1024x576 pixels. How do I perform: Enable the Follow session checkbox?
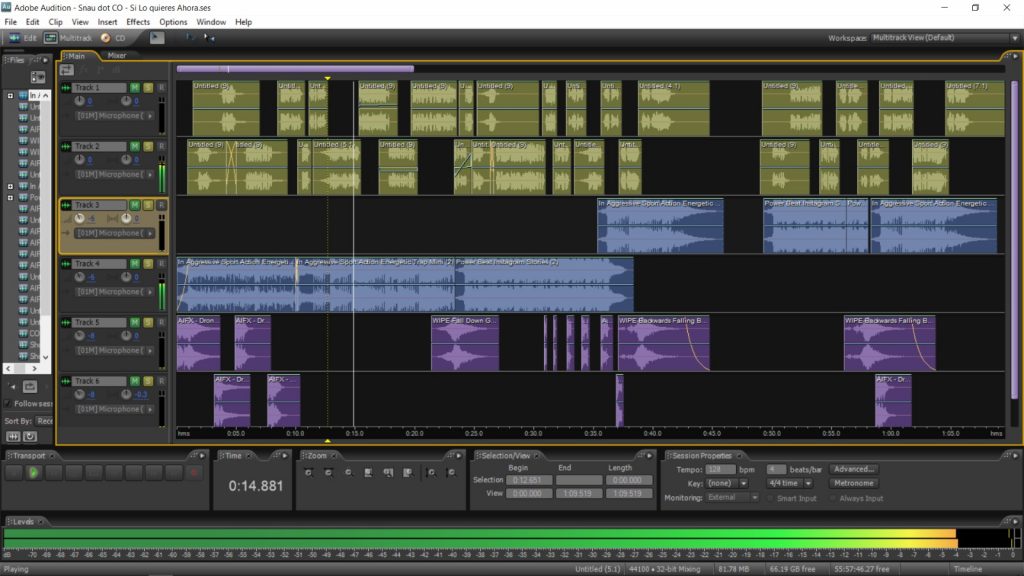pyautogui.click(x=9, y=404)
